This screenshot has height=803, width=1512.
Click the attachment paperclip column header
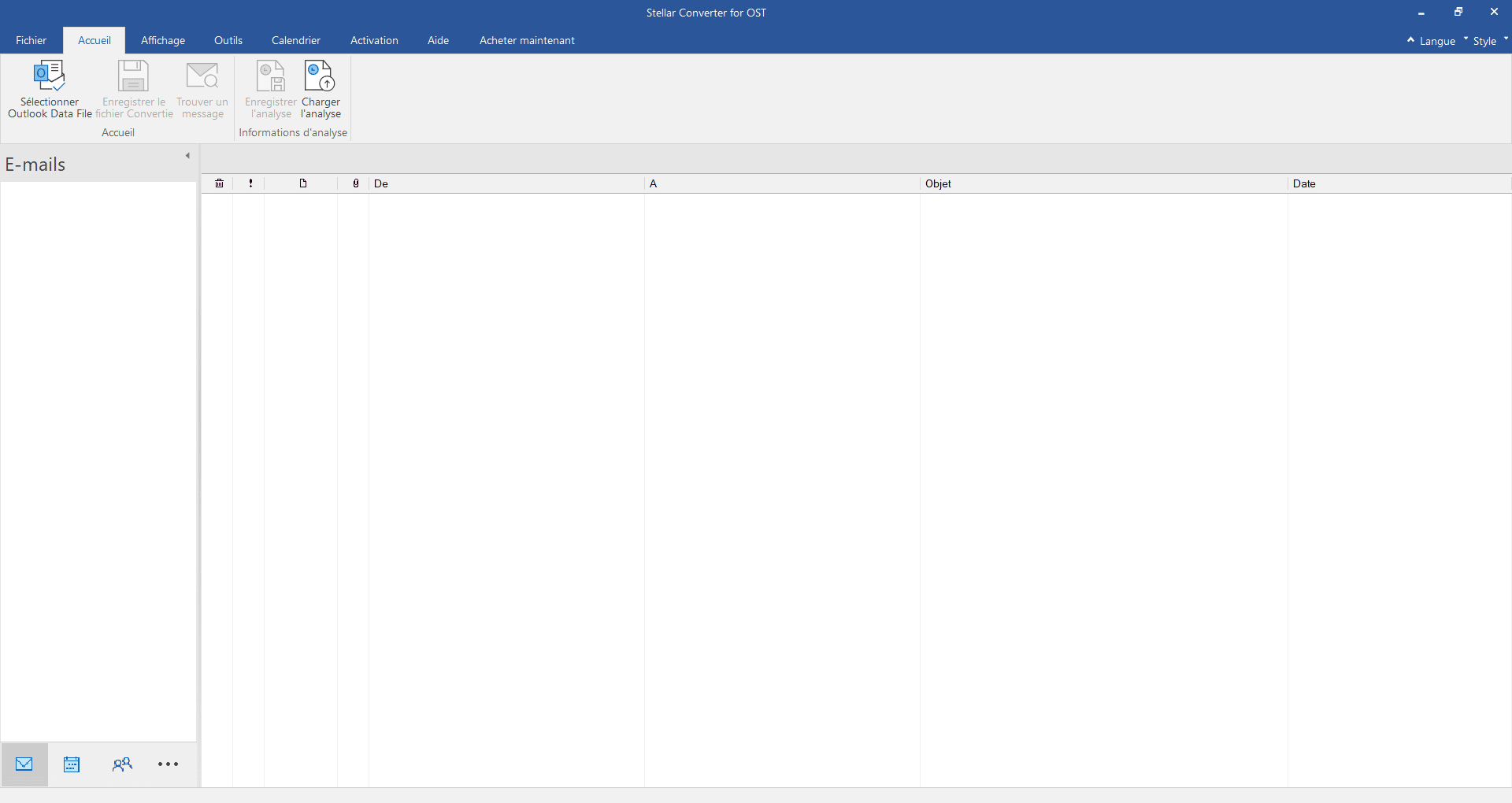tap(356, 183)
